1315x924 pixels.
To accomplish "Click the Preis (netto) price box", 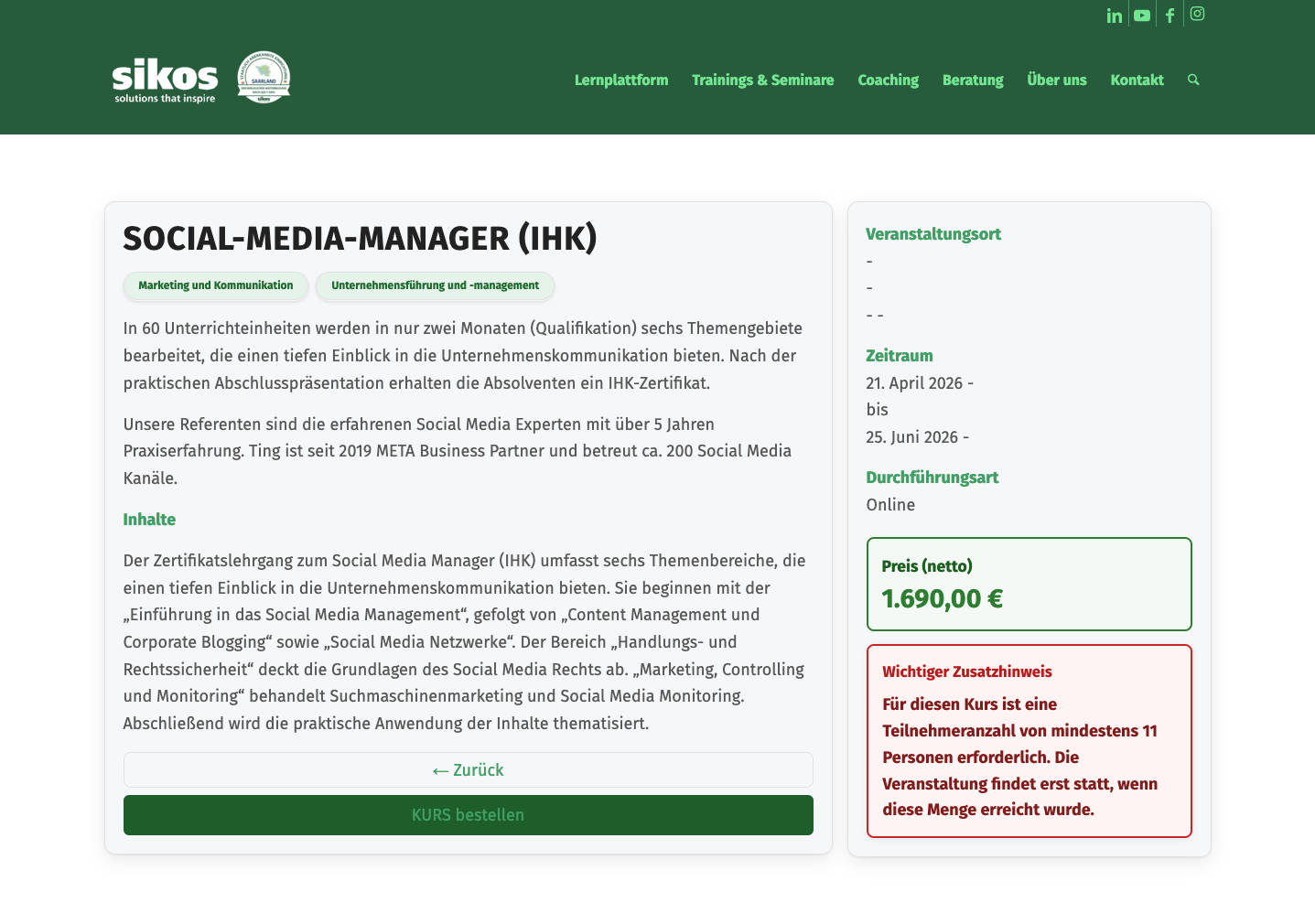I will (1029, 584).
